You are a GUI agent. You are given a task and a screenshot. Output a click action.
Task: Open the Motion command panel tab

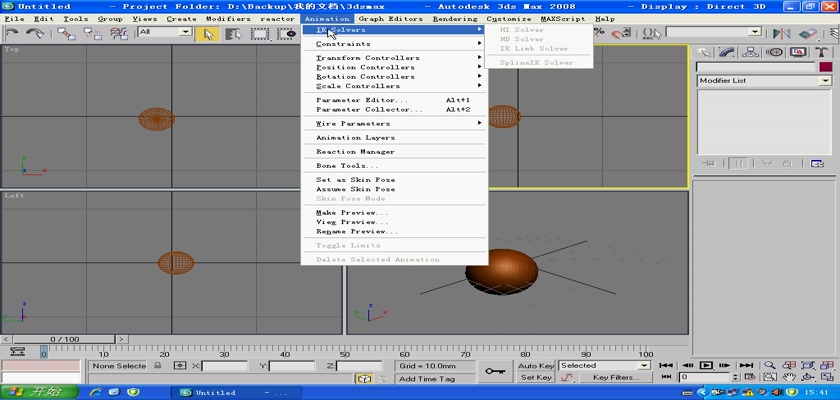[774, 52]
